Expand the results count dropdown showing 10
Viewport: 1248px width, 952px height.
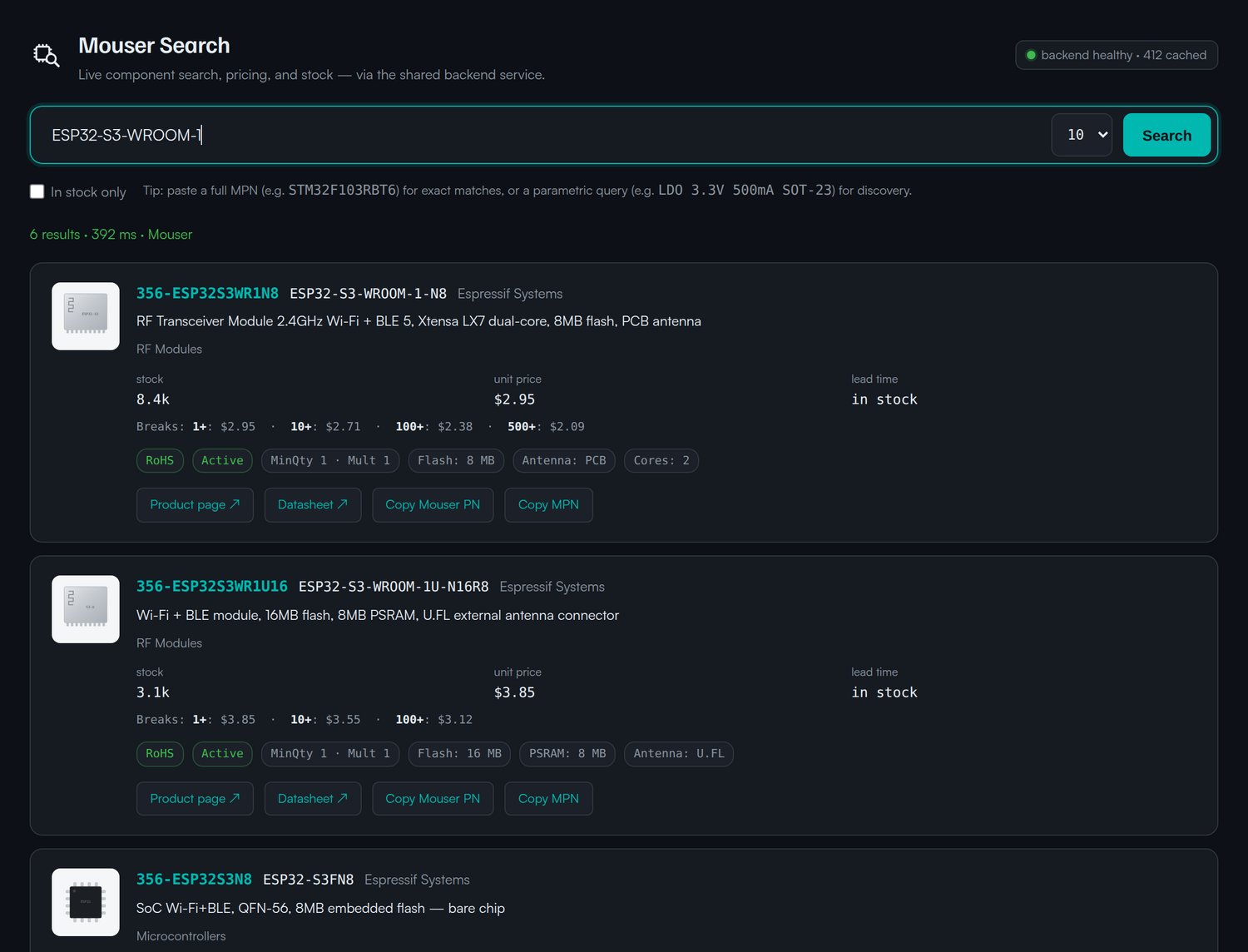pos(1082,135)
